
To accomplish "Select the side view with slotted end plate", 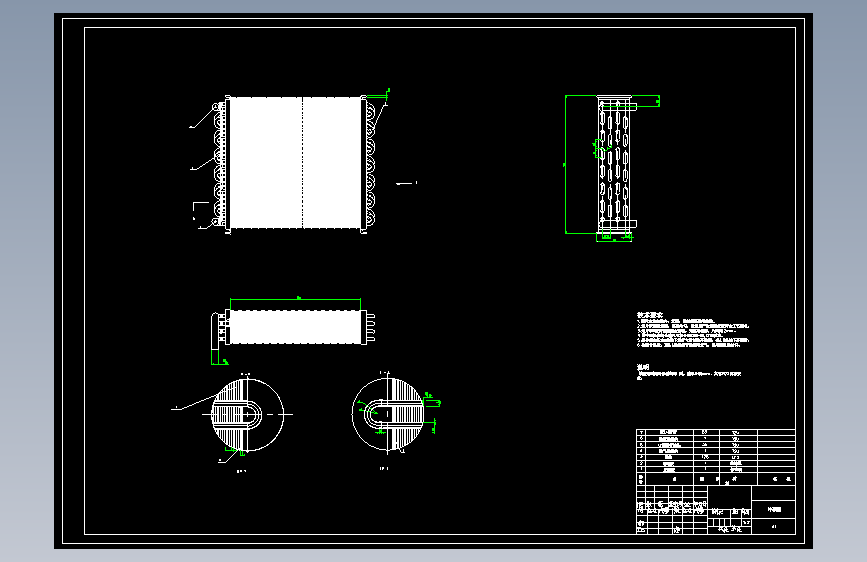I will click(617, 166).
